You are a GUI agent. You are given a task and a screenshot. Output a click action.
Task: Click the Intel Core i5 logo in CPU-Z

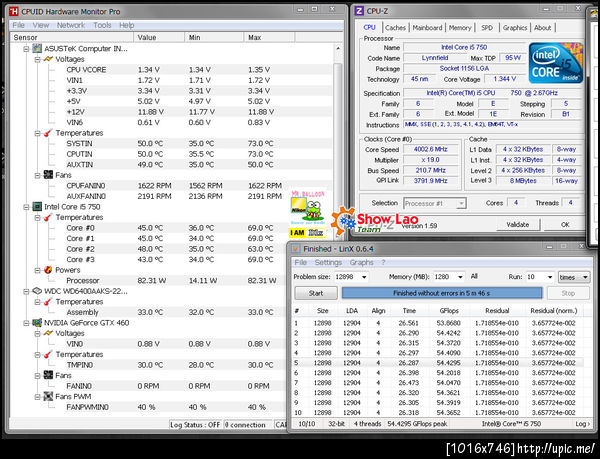point(556,63)
